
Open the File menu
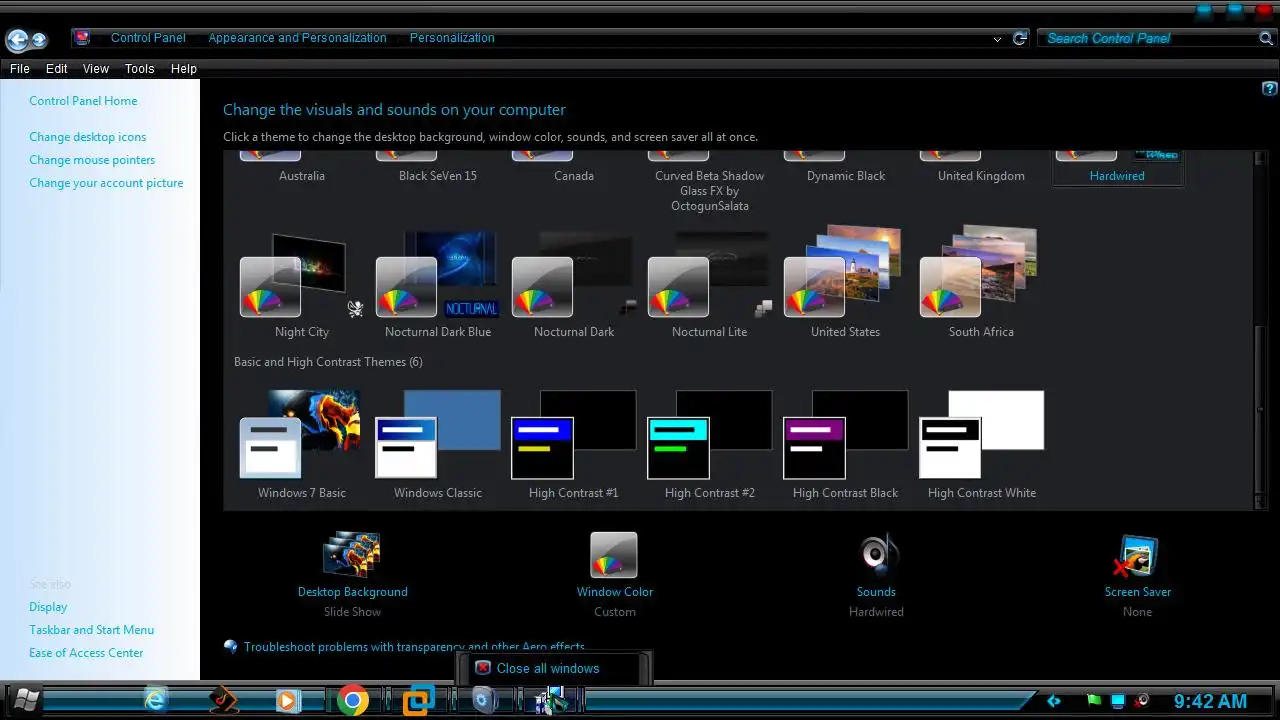click(20, 69)
